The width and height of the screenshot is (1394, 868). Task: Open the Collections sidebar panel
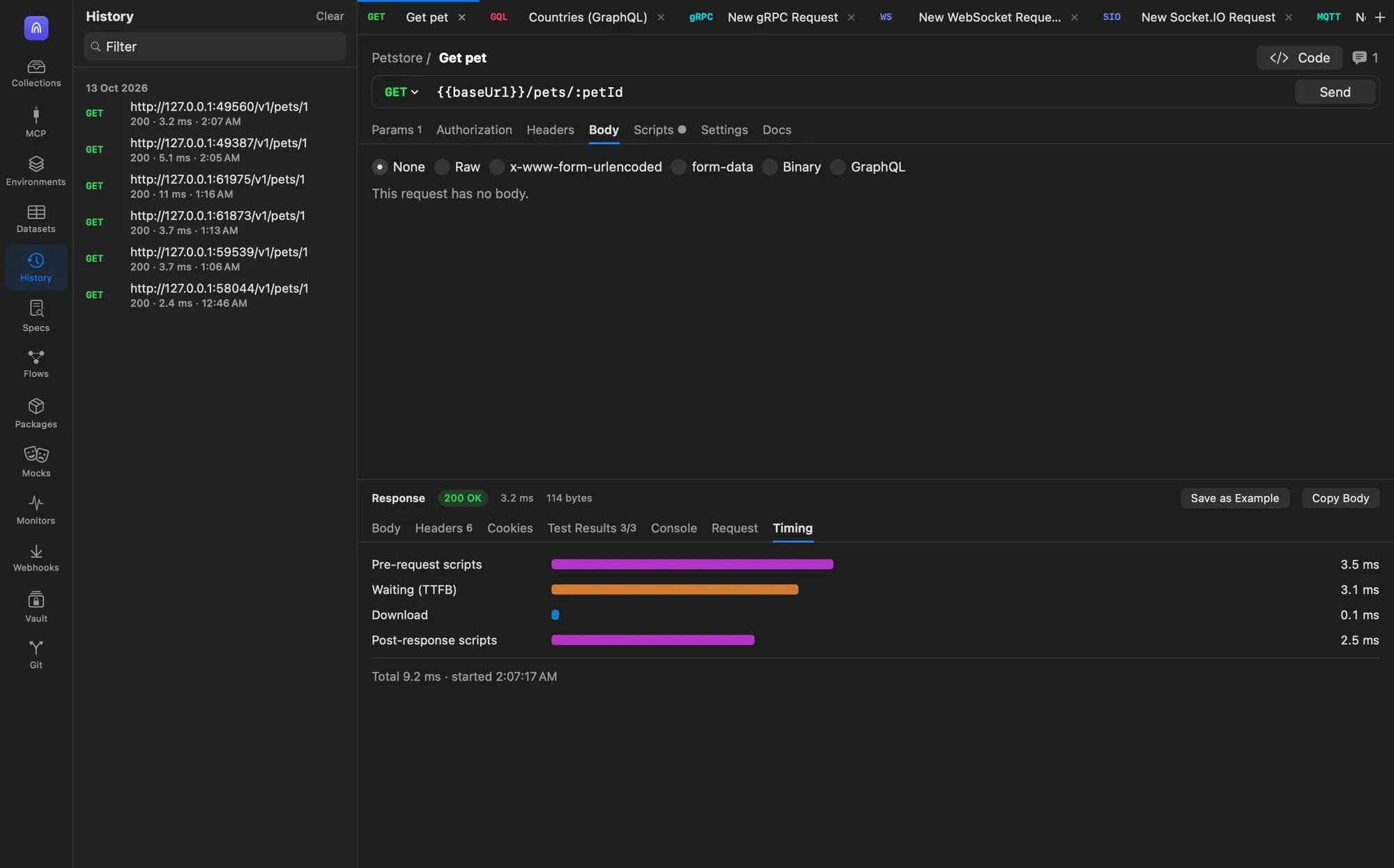[36, 73]
